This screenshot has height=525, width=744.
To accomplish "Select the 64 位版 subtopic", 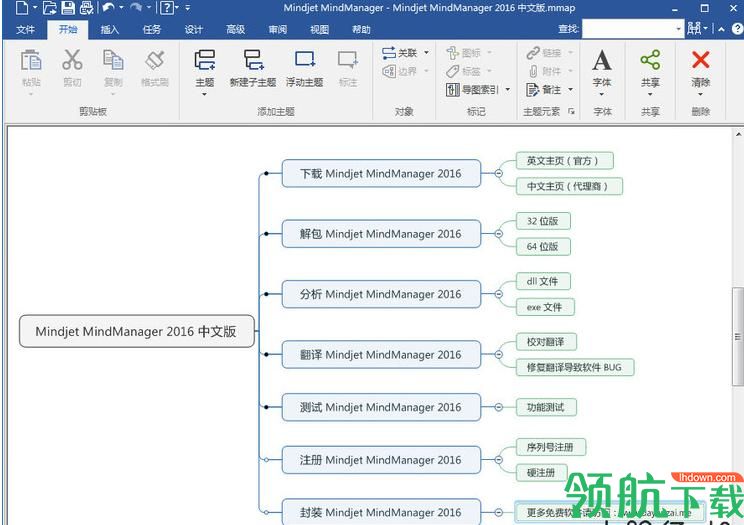I will [543, 246].
